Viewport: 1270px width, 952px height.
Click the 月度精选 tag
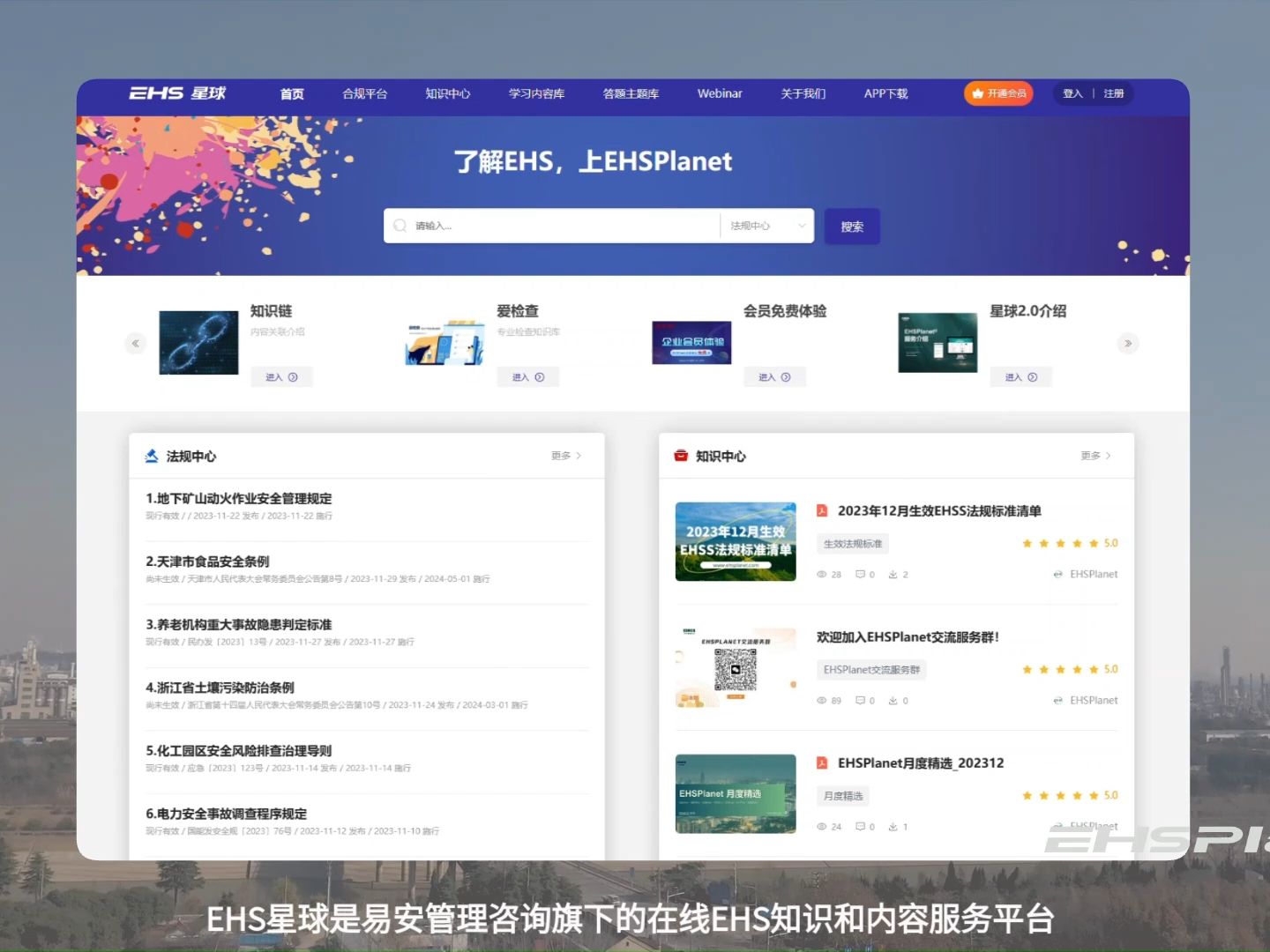pyautogui.click(x=843, y=796)
